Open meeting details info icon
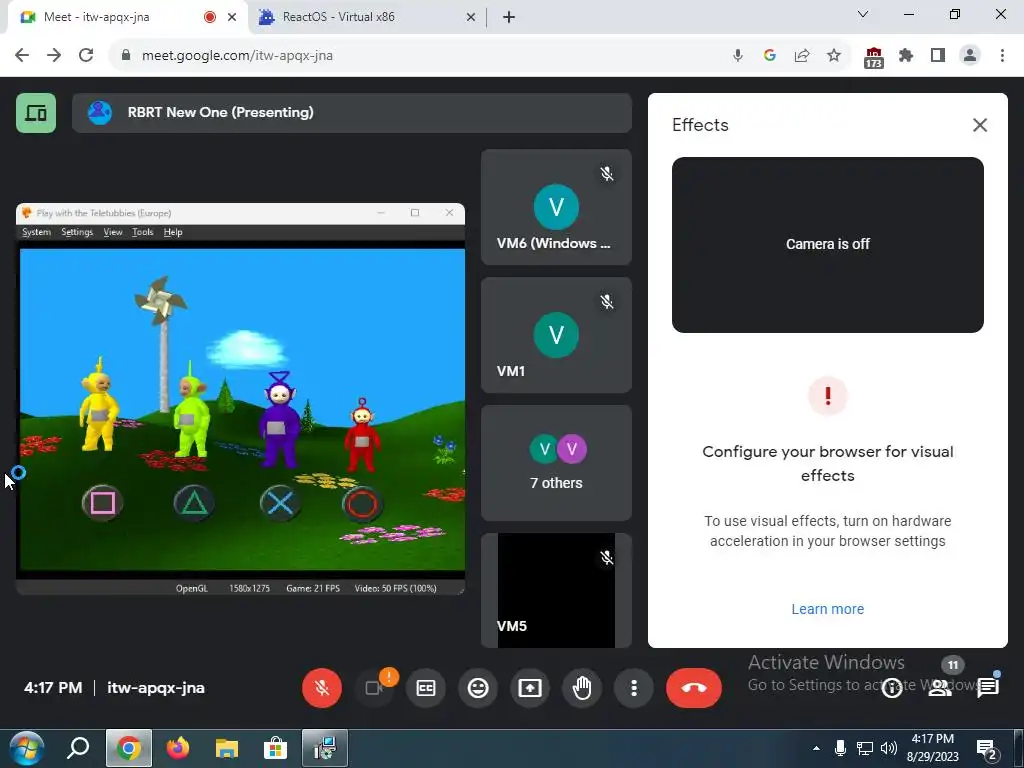The width and height of the screenshot is (1024, 768). 892,688
